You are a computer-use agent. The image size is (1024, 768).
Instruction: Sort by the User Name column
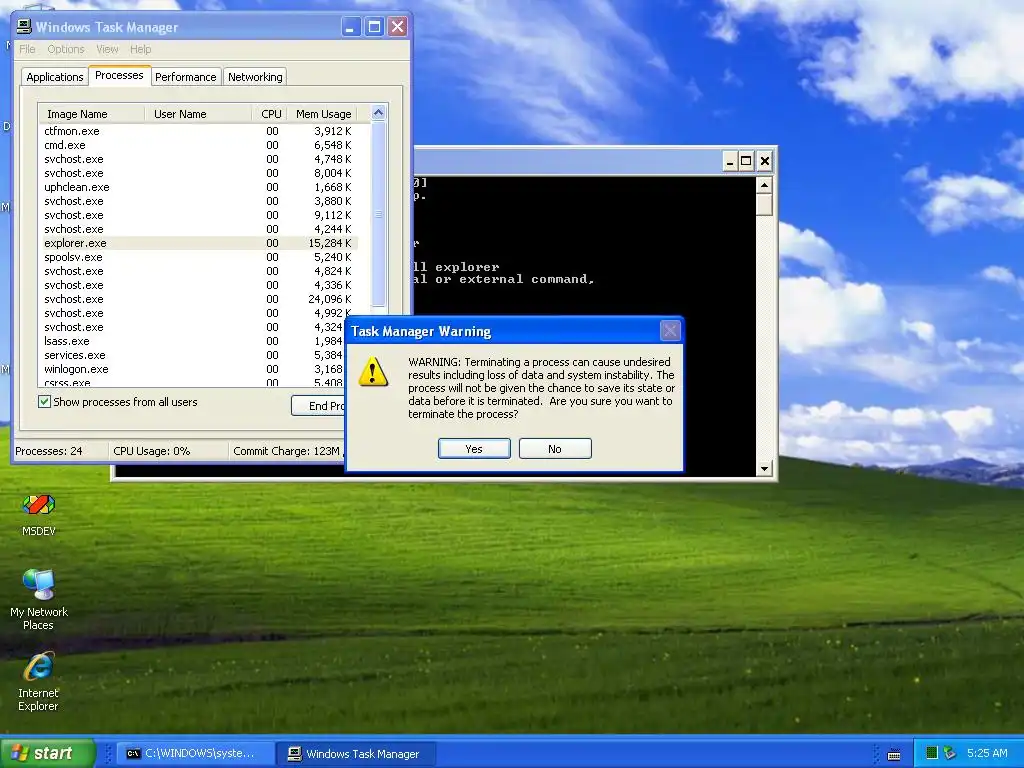pyautogui.click(x=198, y=114)
